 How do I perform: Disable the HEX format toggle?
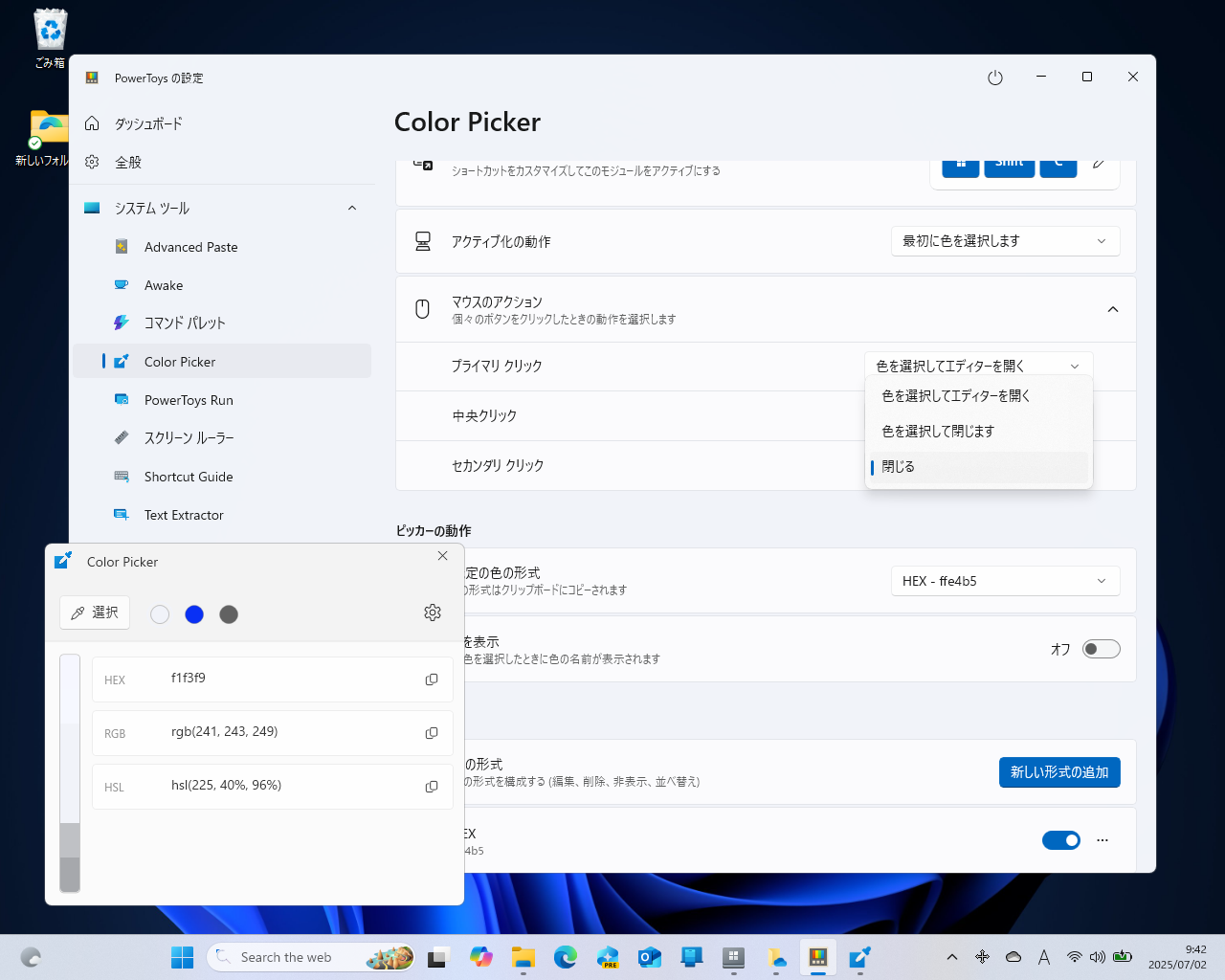pos(1060,840)
